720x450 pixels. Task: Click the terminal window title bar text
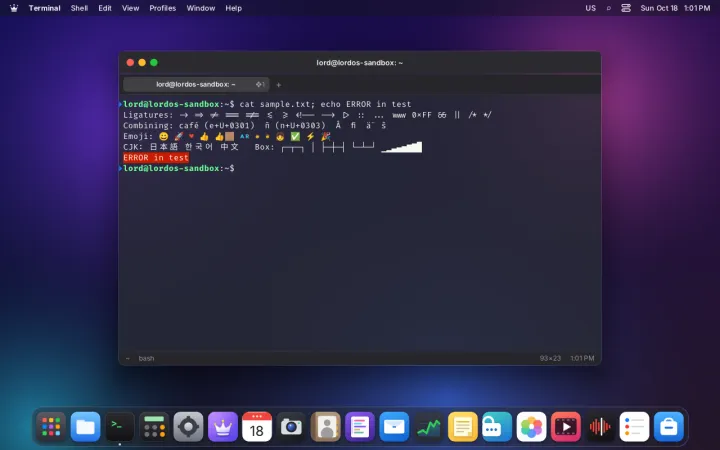tap(360, 62)
